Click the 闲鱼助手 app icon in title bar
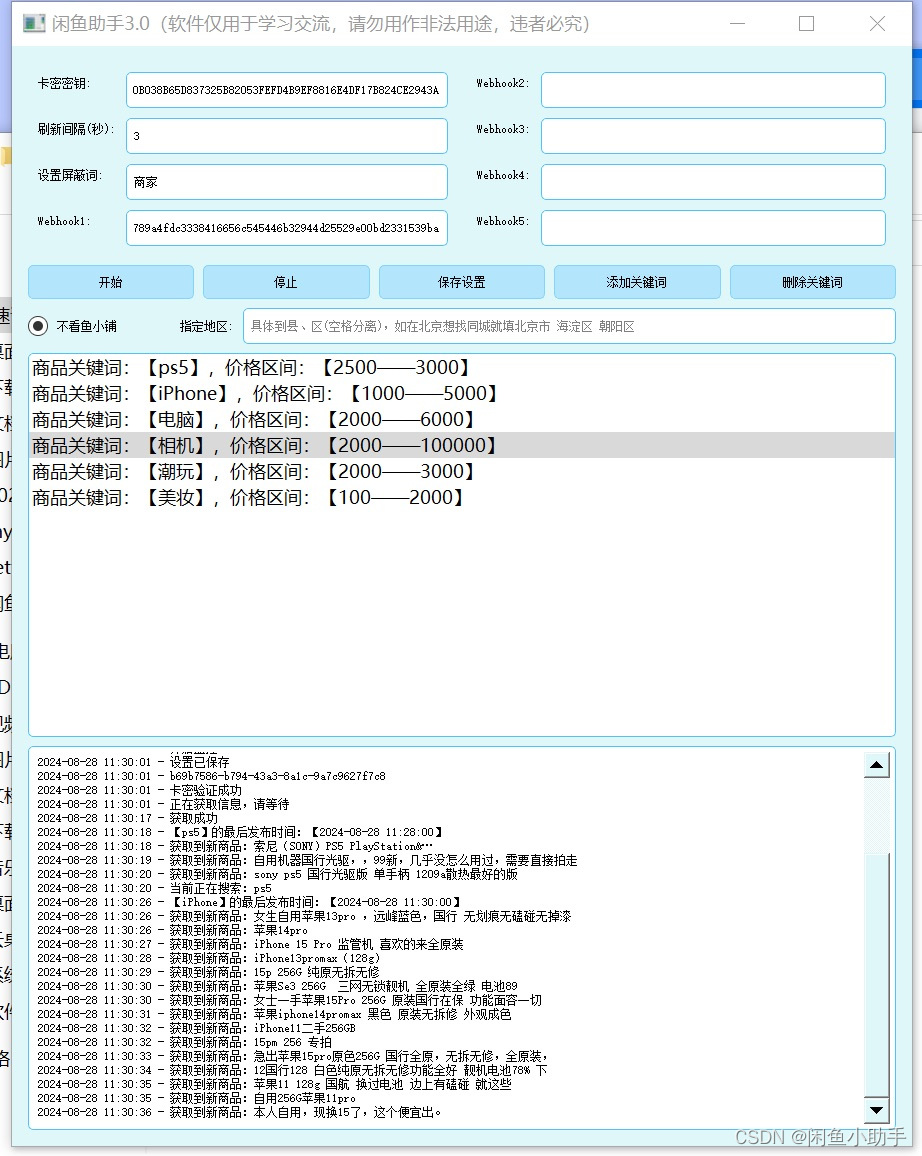This screenshot has width=922, height=1156. (x=34, y=24)
